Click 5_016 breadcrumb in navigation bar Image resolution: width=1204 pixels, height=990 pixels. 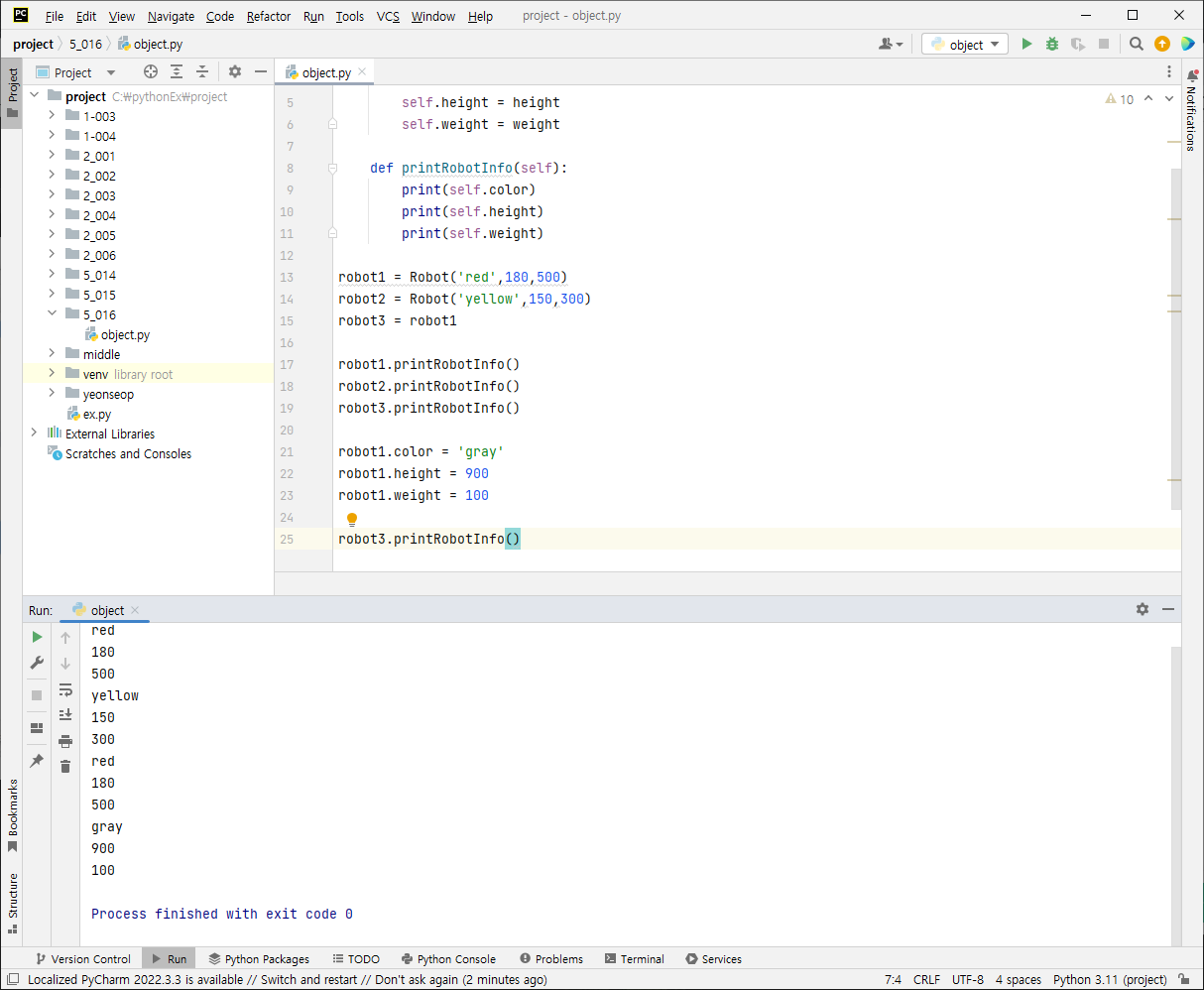[85, 44]
